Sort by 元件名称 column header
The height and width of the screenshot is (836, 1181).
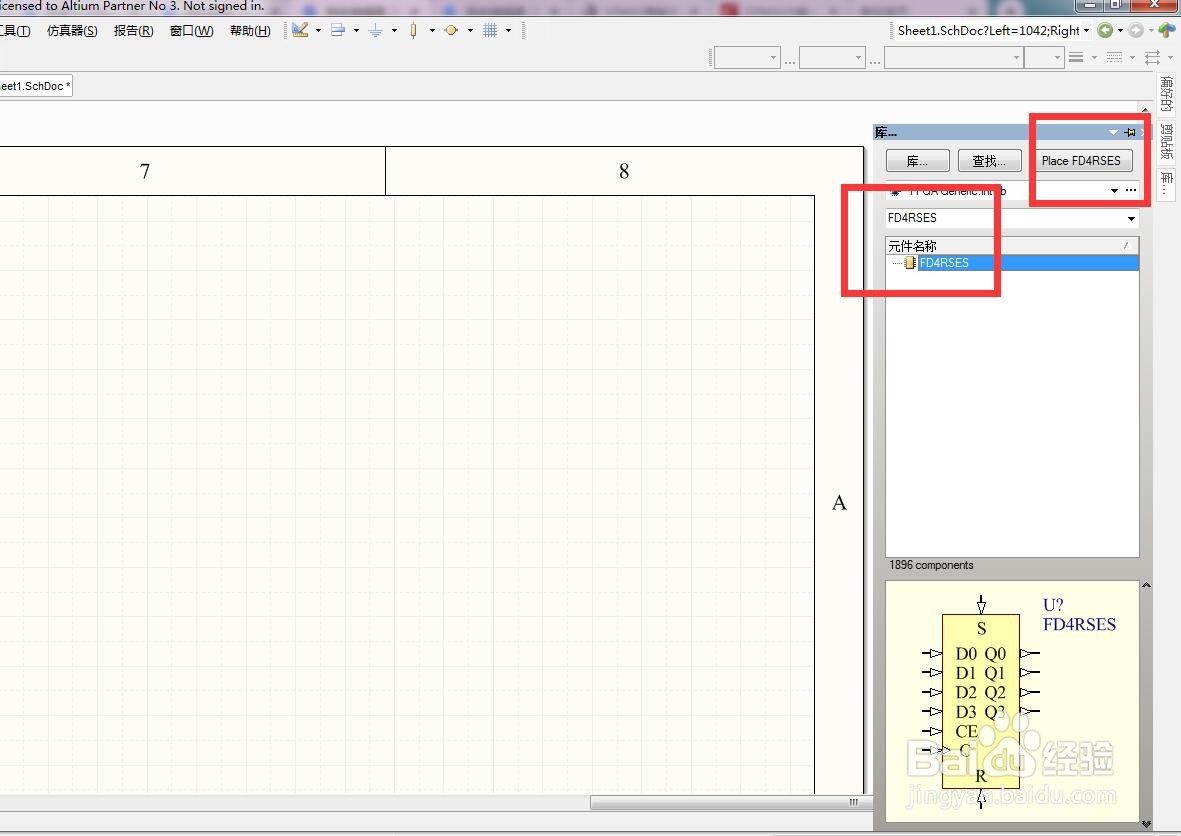tap(1012, 246)
